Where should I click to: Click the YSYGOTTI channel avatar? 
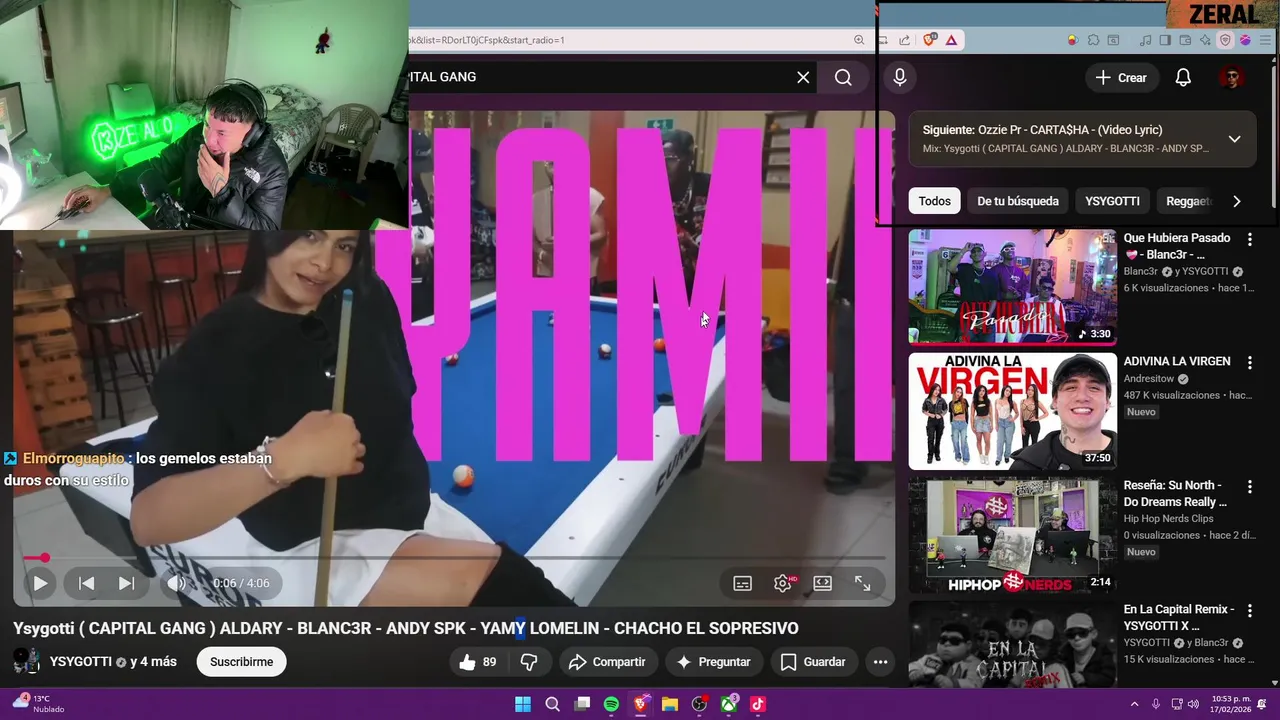click(x=27, y=661)
